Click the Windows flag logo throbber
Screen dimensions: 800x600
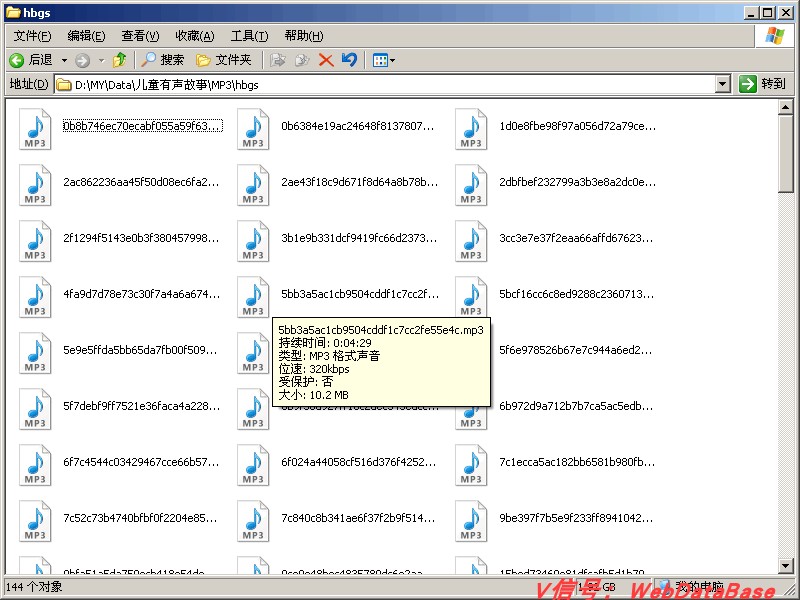tap(774, 36)
